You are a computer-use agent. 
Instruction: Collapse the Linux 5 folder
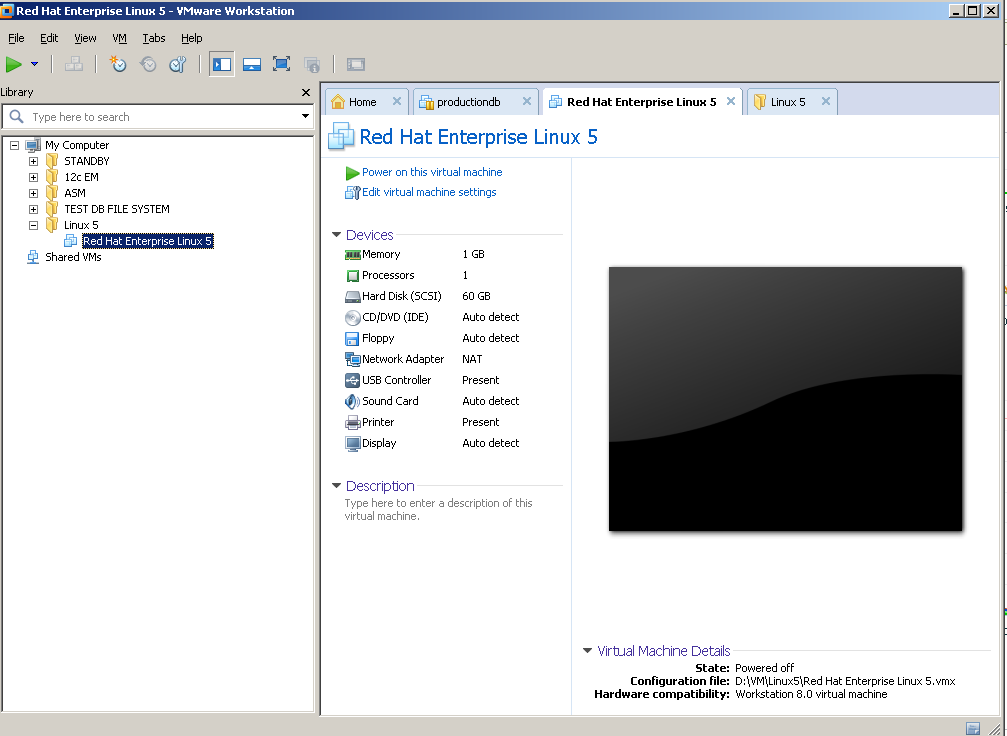tap(33, 225)
